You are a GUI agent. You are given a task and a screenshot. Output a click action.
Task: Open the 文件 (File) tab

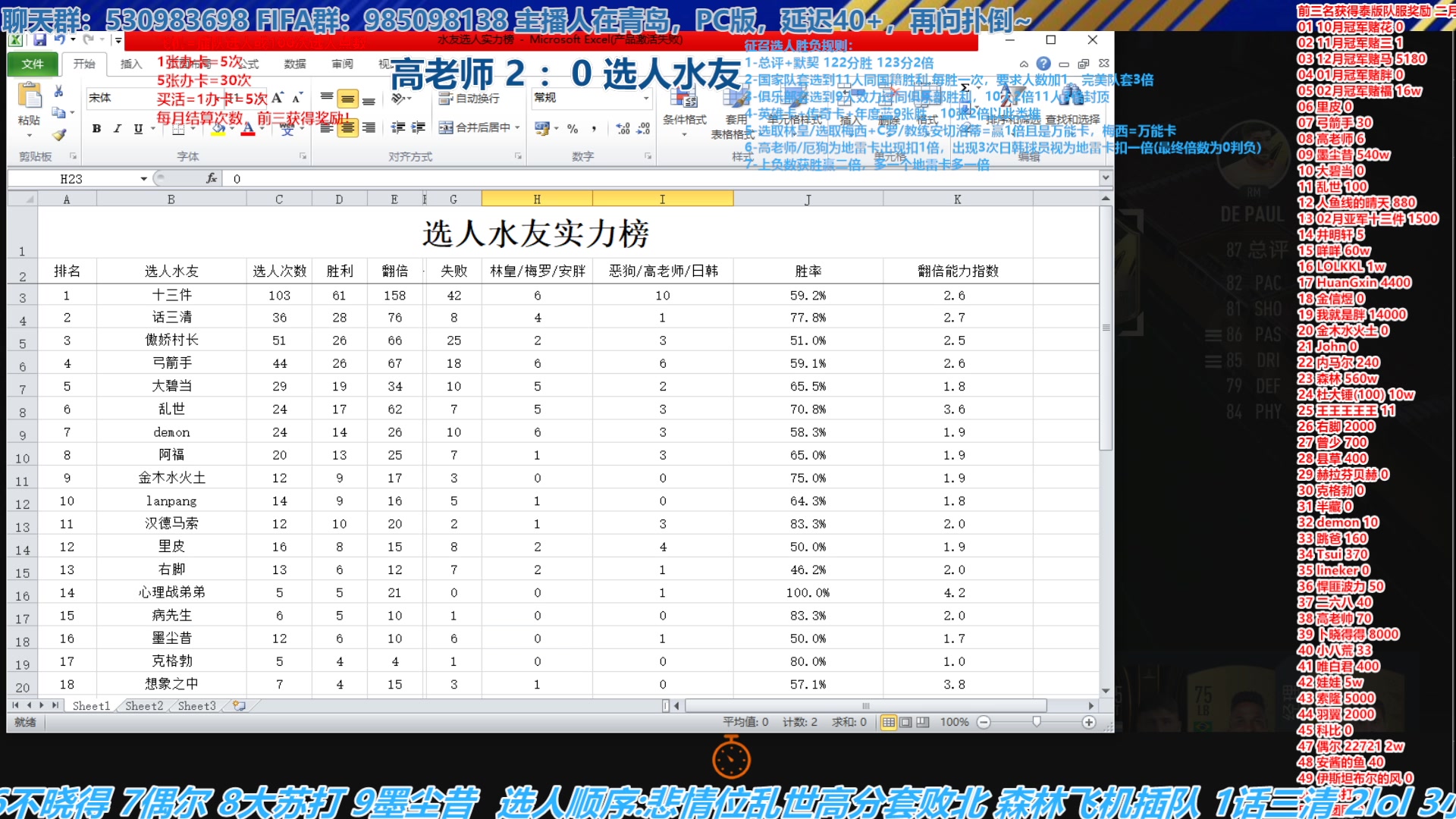[x=33, y=64]
